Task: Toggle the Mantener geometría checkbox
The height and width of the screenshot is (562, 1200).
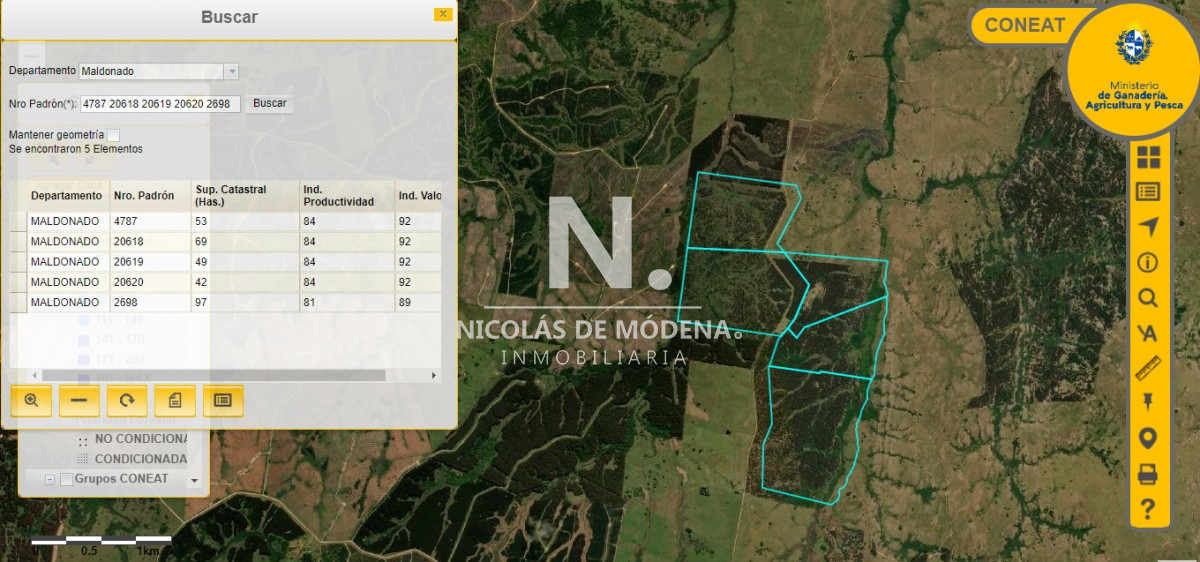Action: click(114, 135)
